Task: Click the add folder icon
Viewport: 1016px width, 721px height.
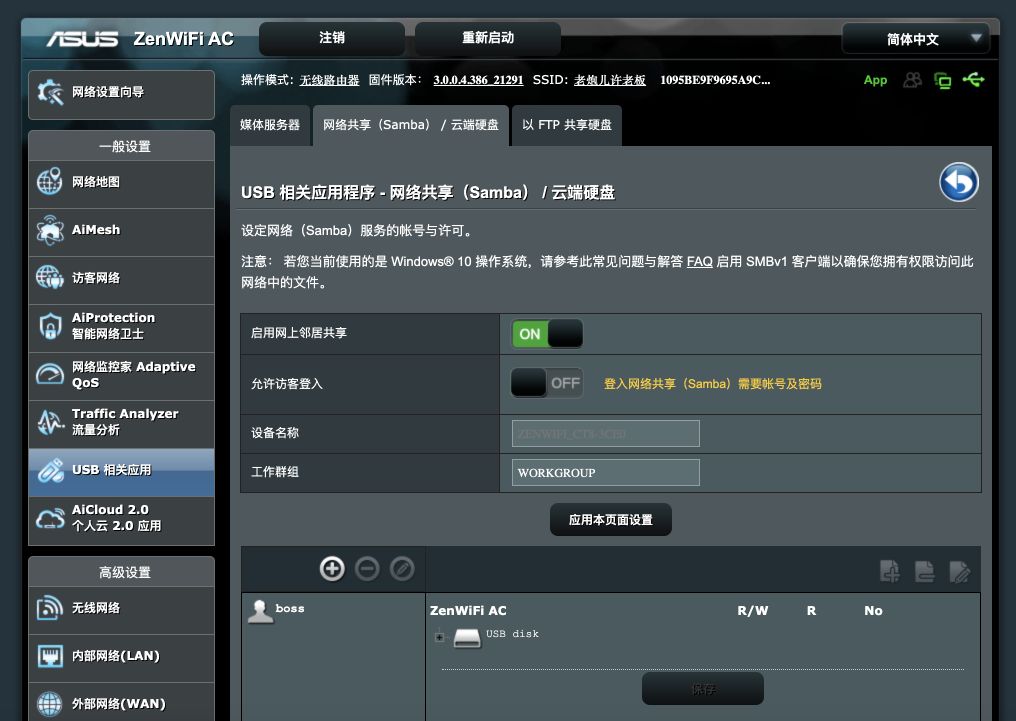Action: 890,571
